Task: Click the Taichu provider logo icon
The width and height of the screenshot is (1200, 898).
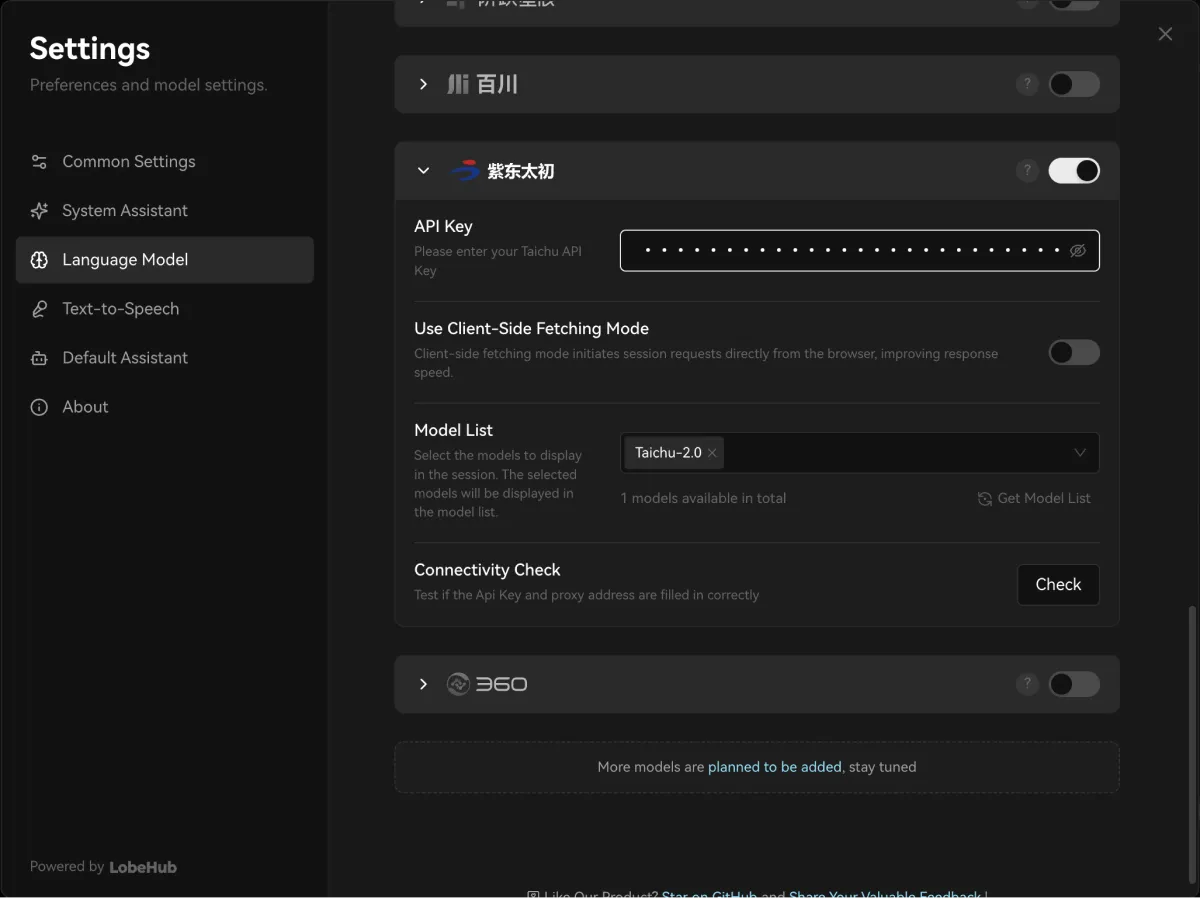Action: (x=464, y=171)
